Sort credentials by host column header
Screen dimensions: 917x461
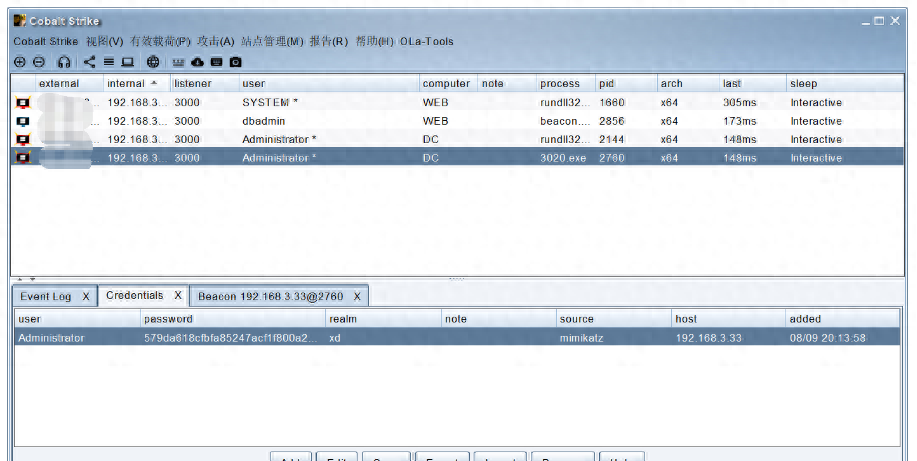click(x=729, y=319)
